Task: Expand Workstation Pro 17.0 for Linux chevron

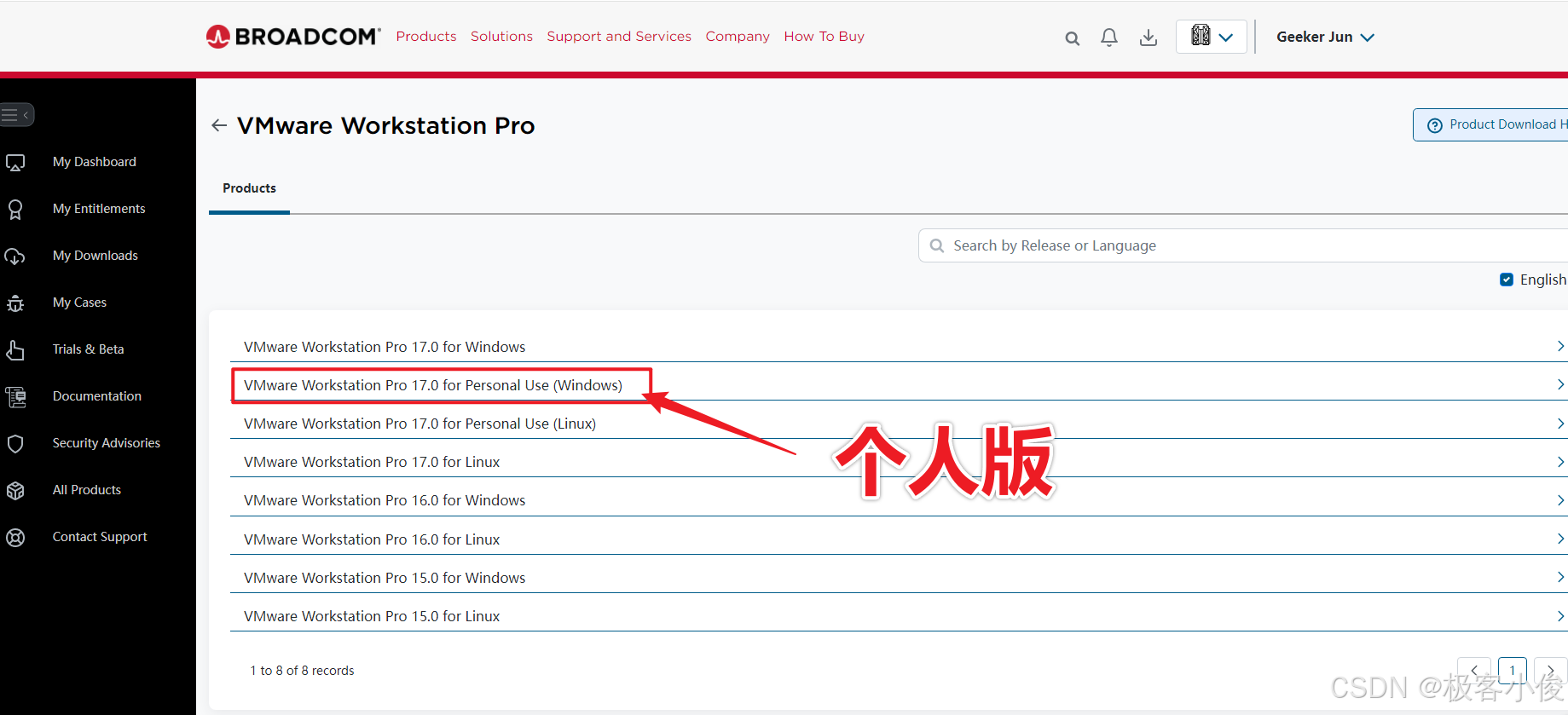Action: click(x=1560, y=462)
